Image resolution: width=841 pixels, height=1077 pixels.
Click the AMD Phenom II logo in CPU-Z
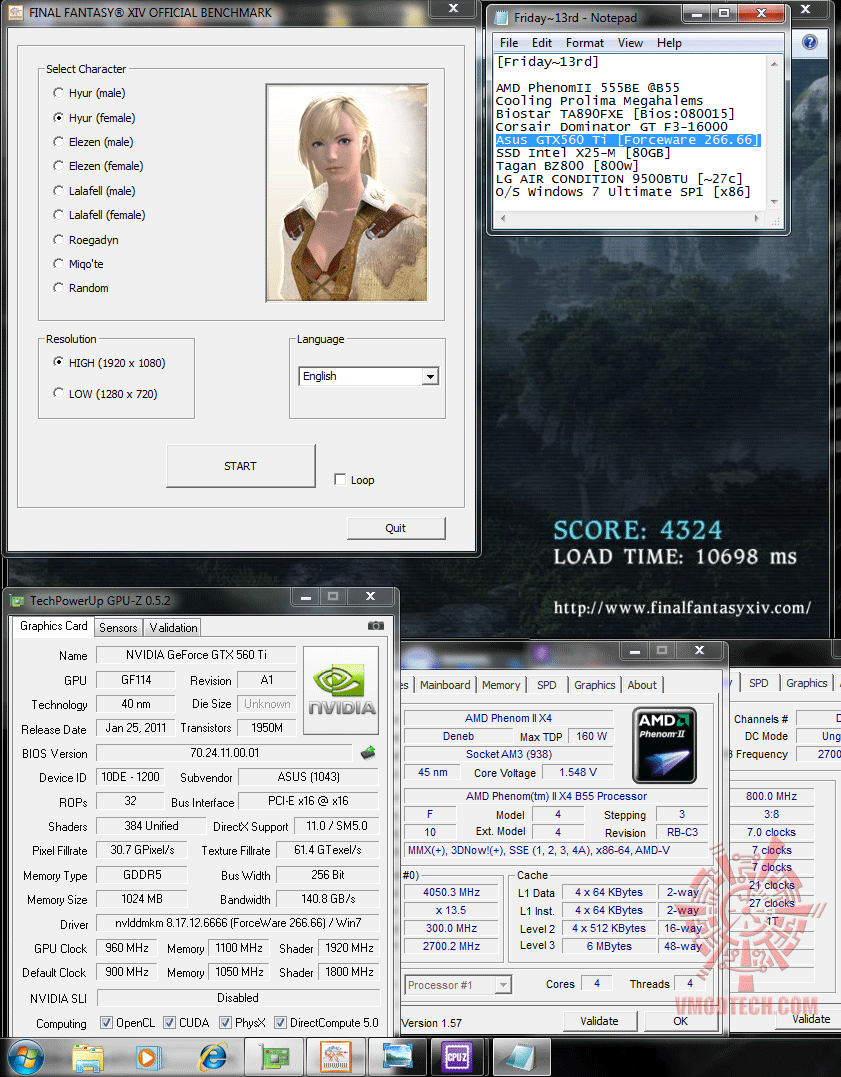pos(664,745)
